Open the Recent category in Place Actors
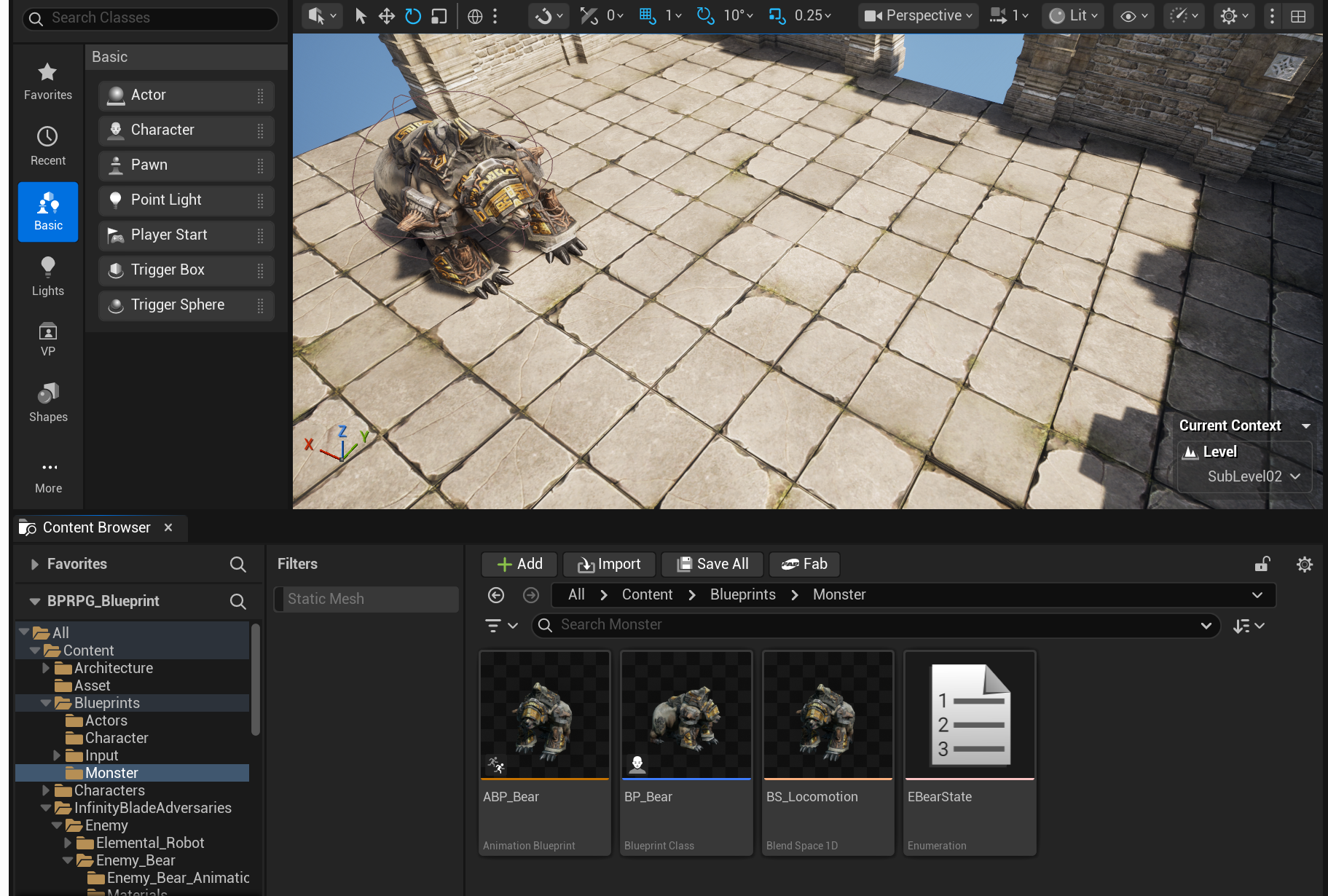1328x896 pixels. click(48, 146)
